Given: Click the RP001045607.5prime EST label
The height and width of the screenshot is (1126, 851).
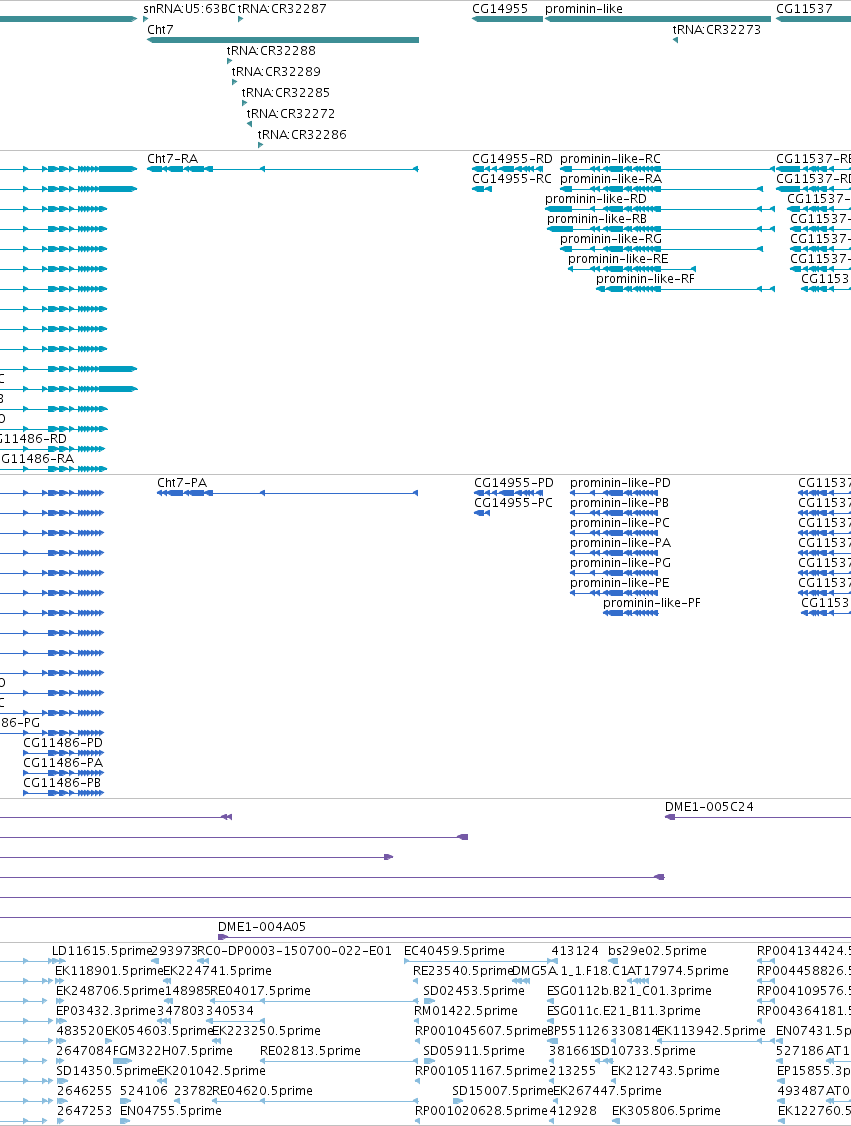Looking at the screenshot, I should click(482, 1031).
